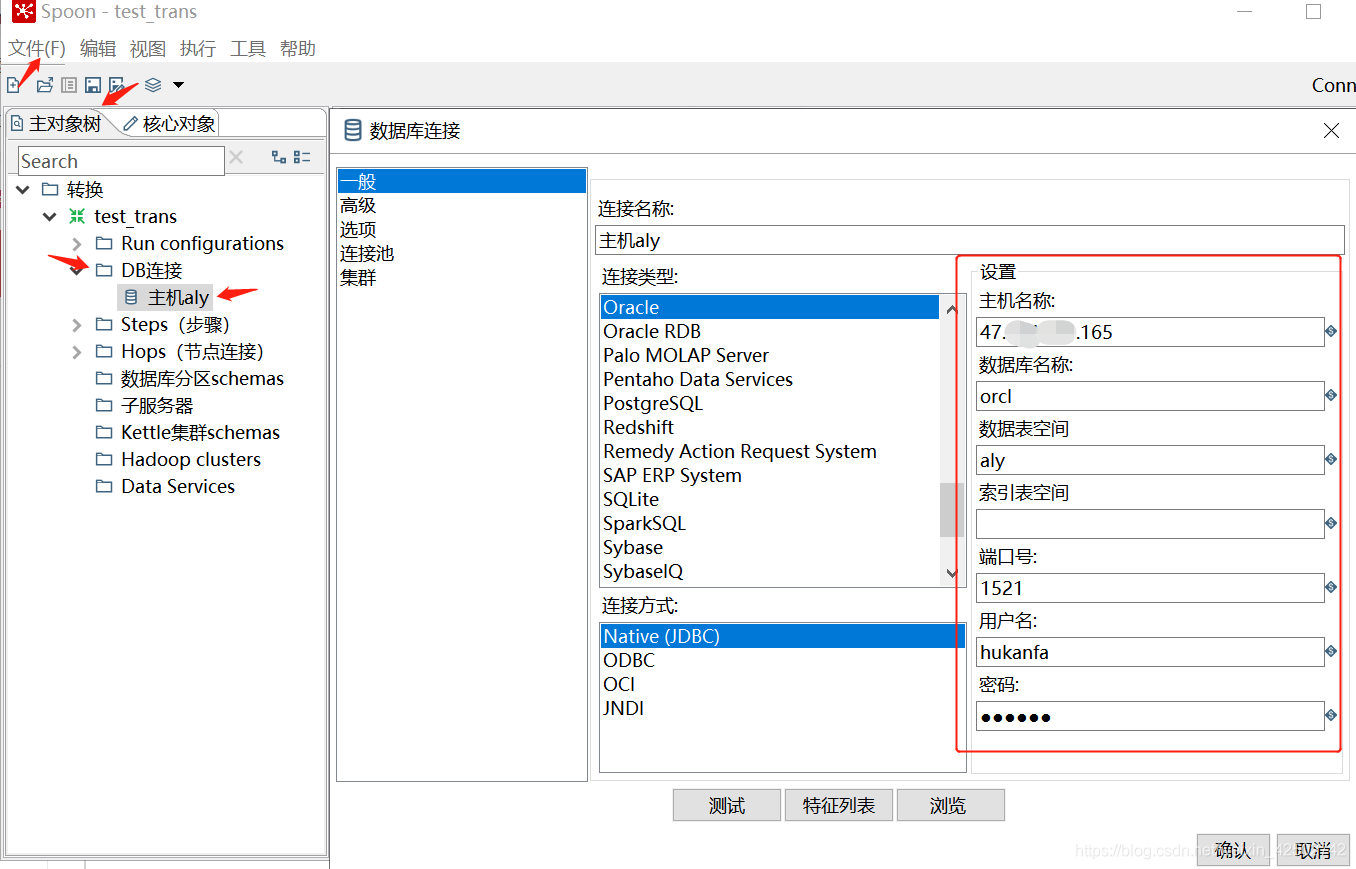Click the 浏览 button
Screen dimensions: 1356x869
[x=951, y=805]
